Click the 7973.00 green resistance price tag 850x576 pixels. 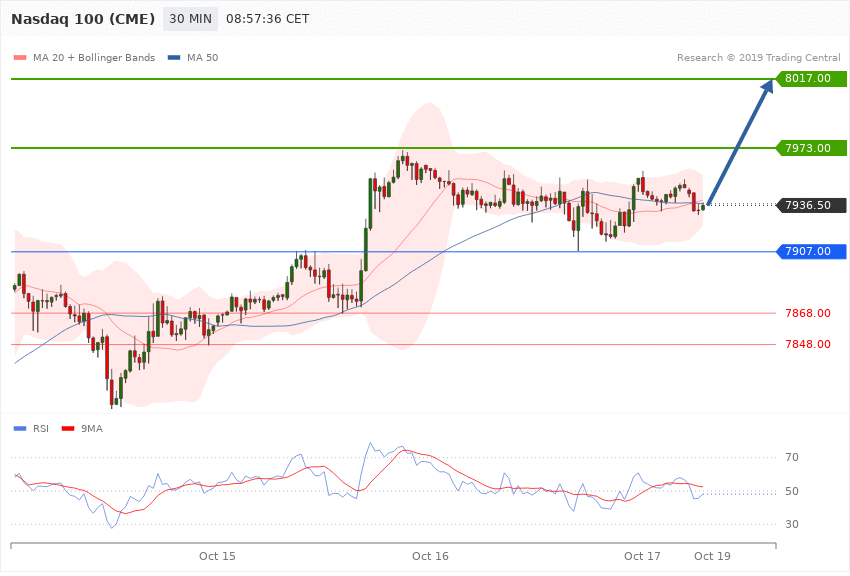(812, 148)
